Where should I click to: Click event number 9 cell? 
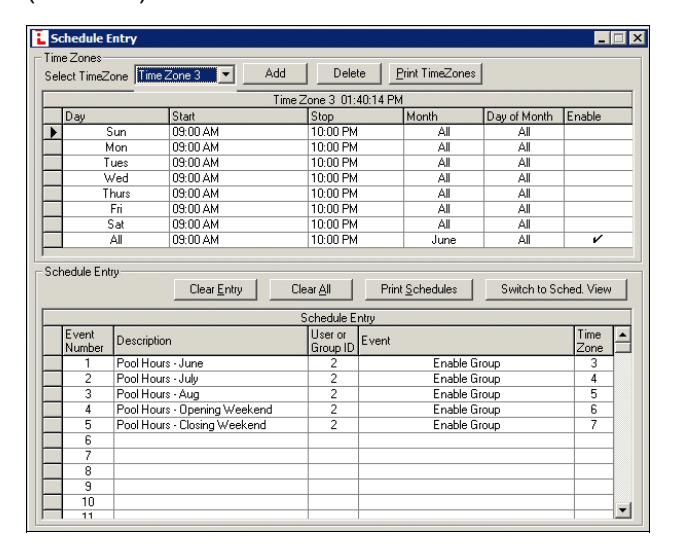coord(88,487)
